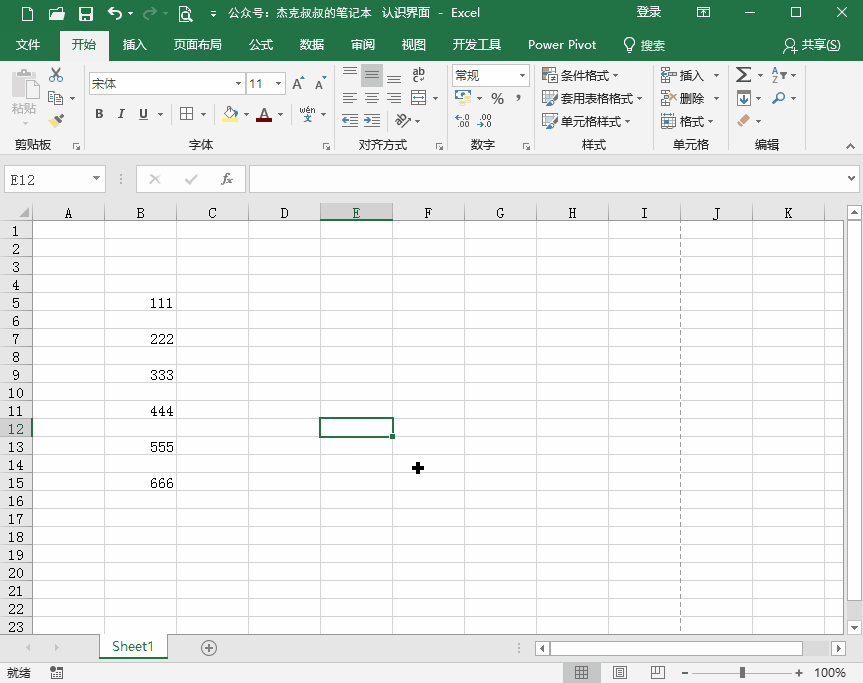Open Conditional Formatting options
Screen dimensions: 863x683
coord(582,74)
